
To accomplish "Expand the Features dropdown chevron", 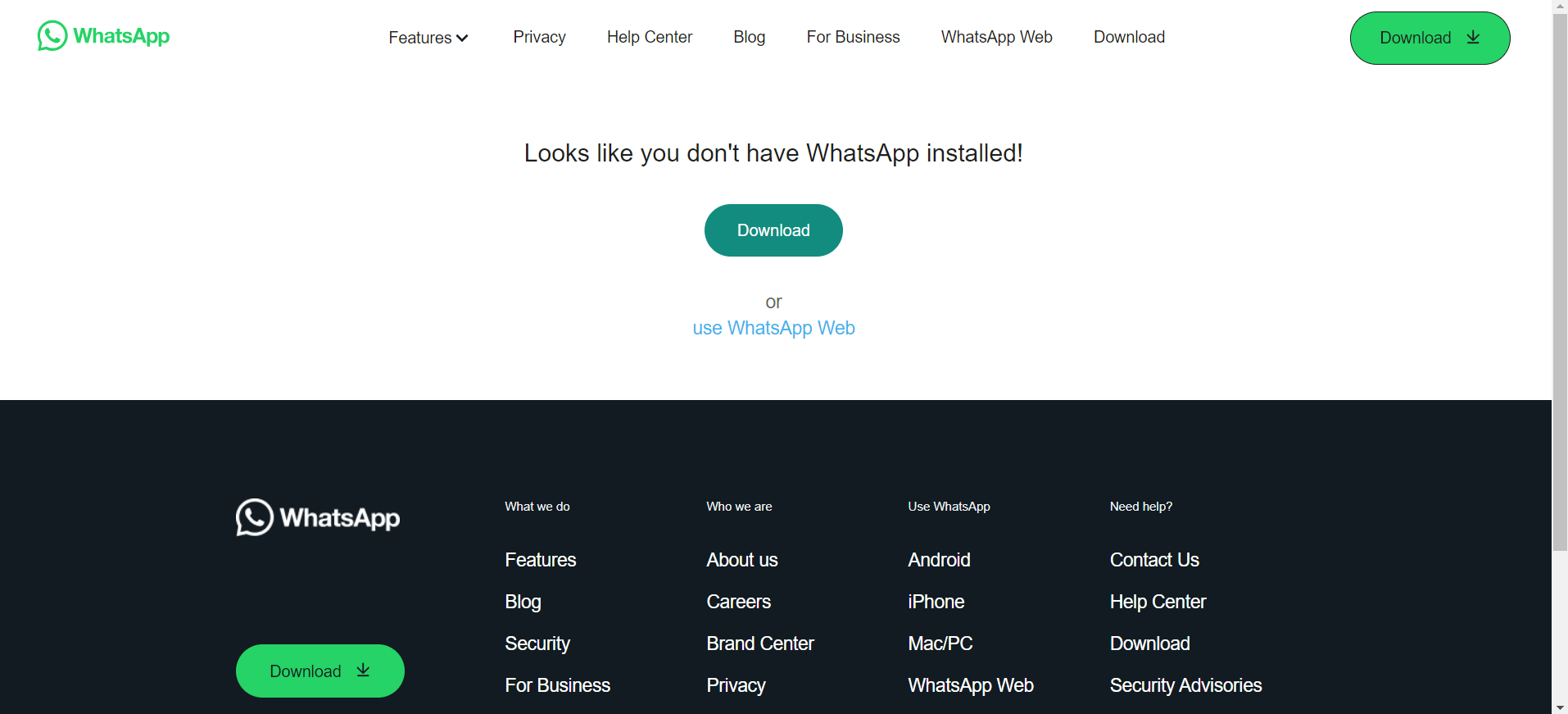I will (x=462, y=38).
